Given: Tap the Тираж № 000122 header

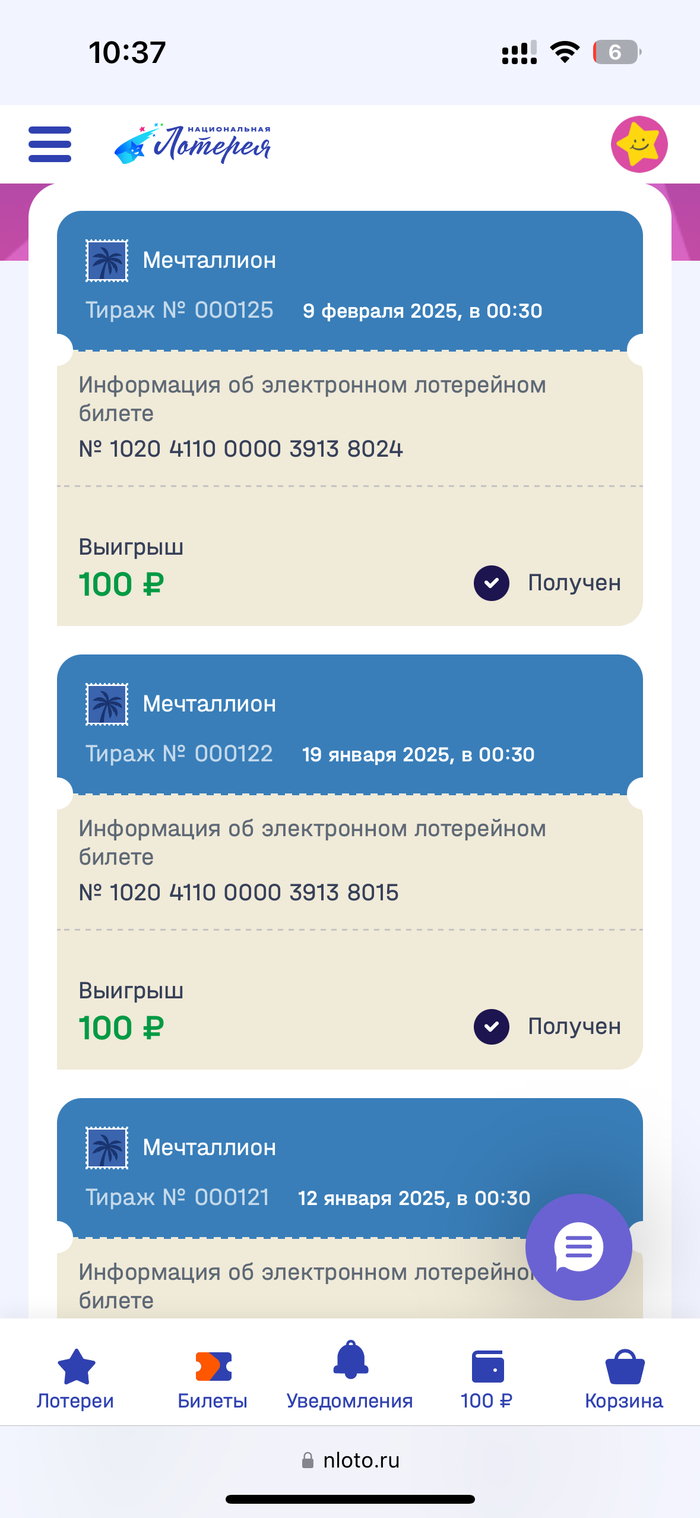Looking at the screenshot, I should tap(180, 754).
